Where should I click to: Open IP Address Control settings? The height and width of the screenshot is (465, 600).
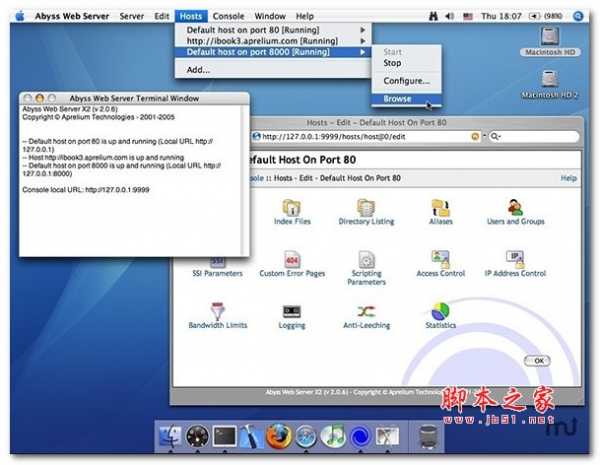[515, 260]
